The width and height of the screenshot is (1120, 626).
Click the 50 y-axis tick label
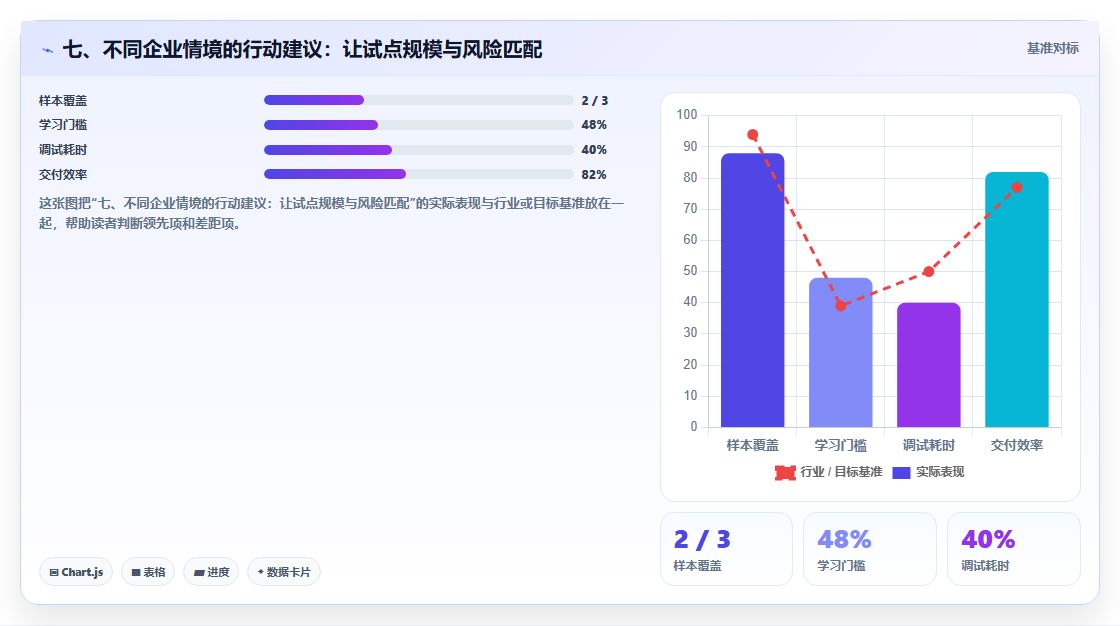(690, 271)
